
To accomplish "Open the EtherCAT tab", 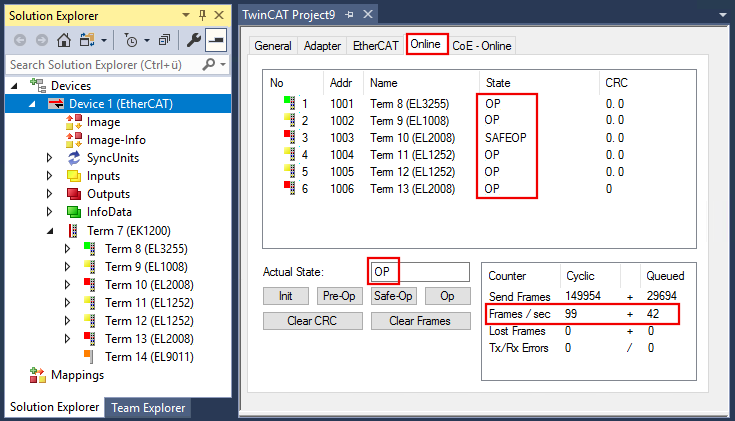I will point(375,46).
